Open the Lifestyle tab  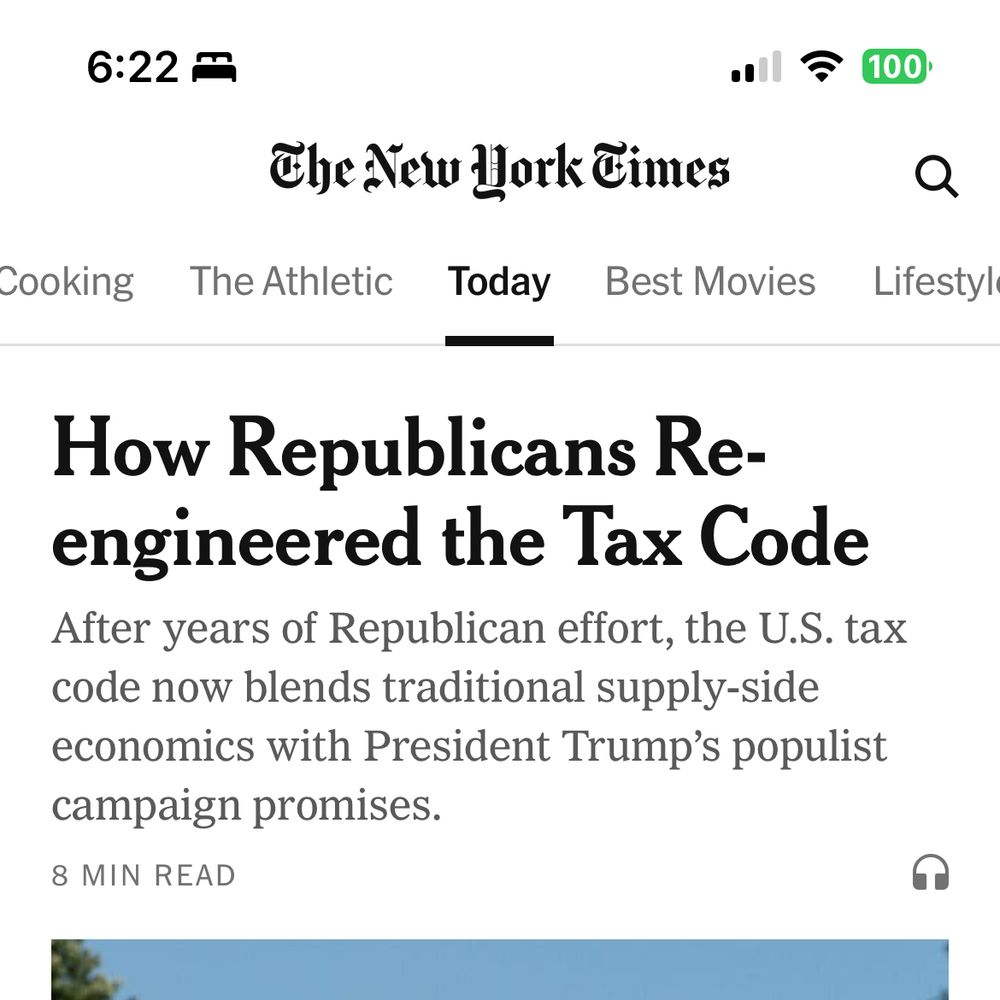tap(936, 283)
